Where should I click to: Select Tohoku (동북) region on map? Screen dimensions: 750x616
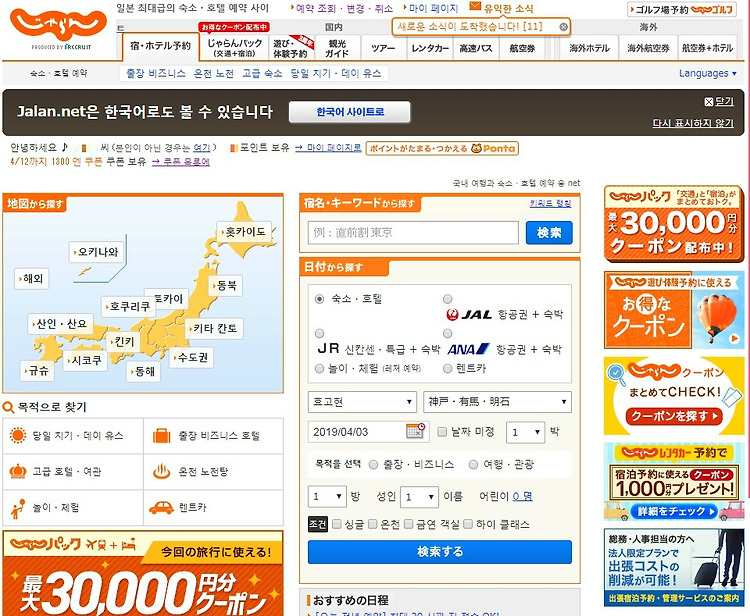[x=226, y=286]
